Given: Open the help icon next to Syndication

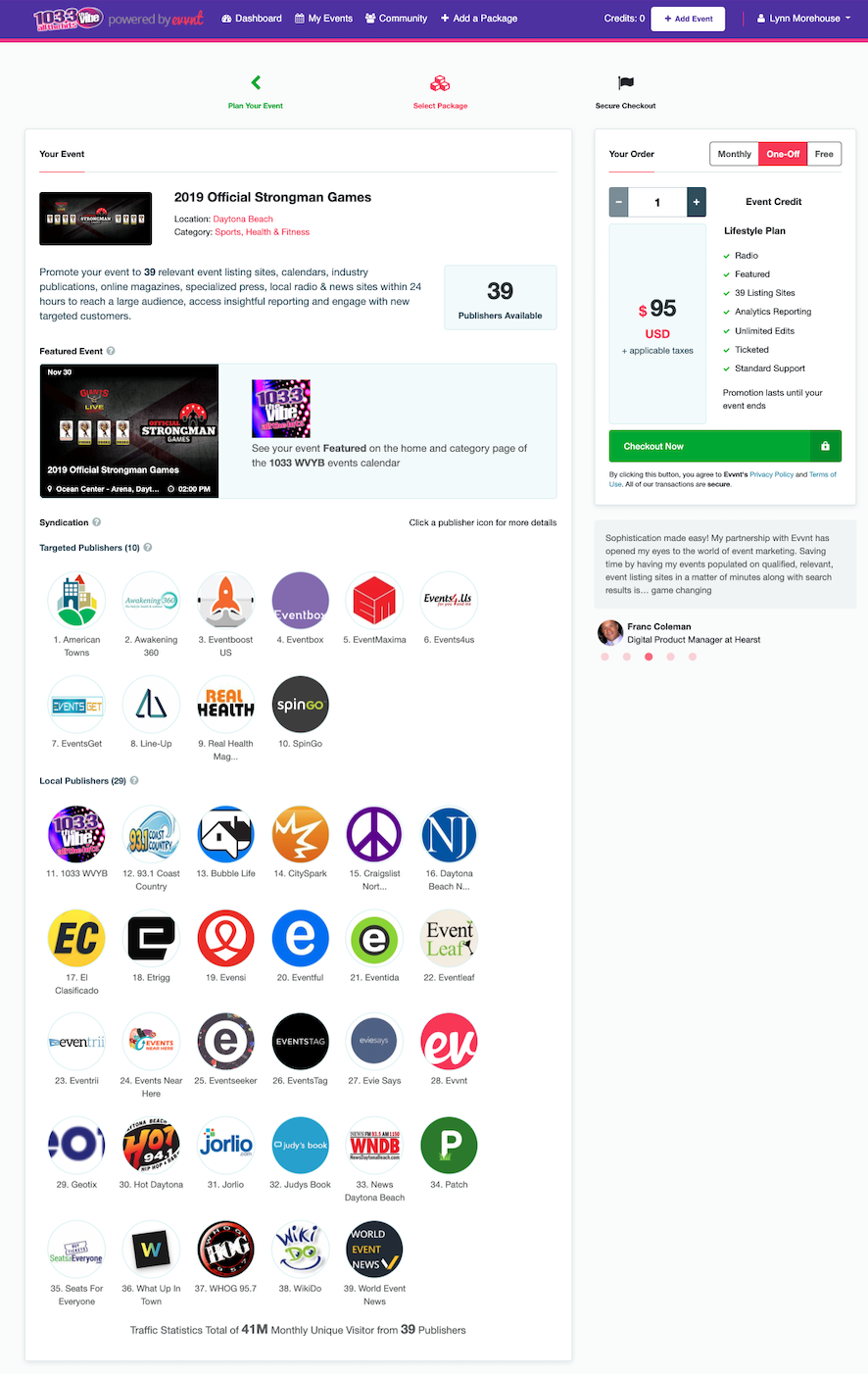Looking at the screenshot, I should [x=96, y=522].
